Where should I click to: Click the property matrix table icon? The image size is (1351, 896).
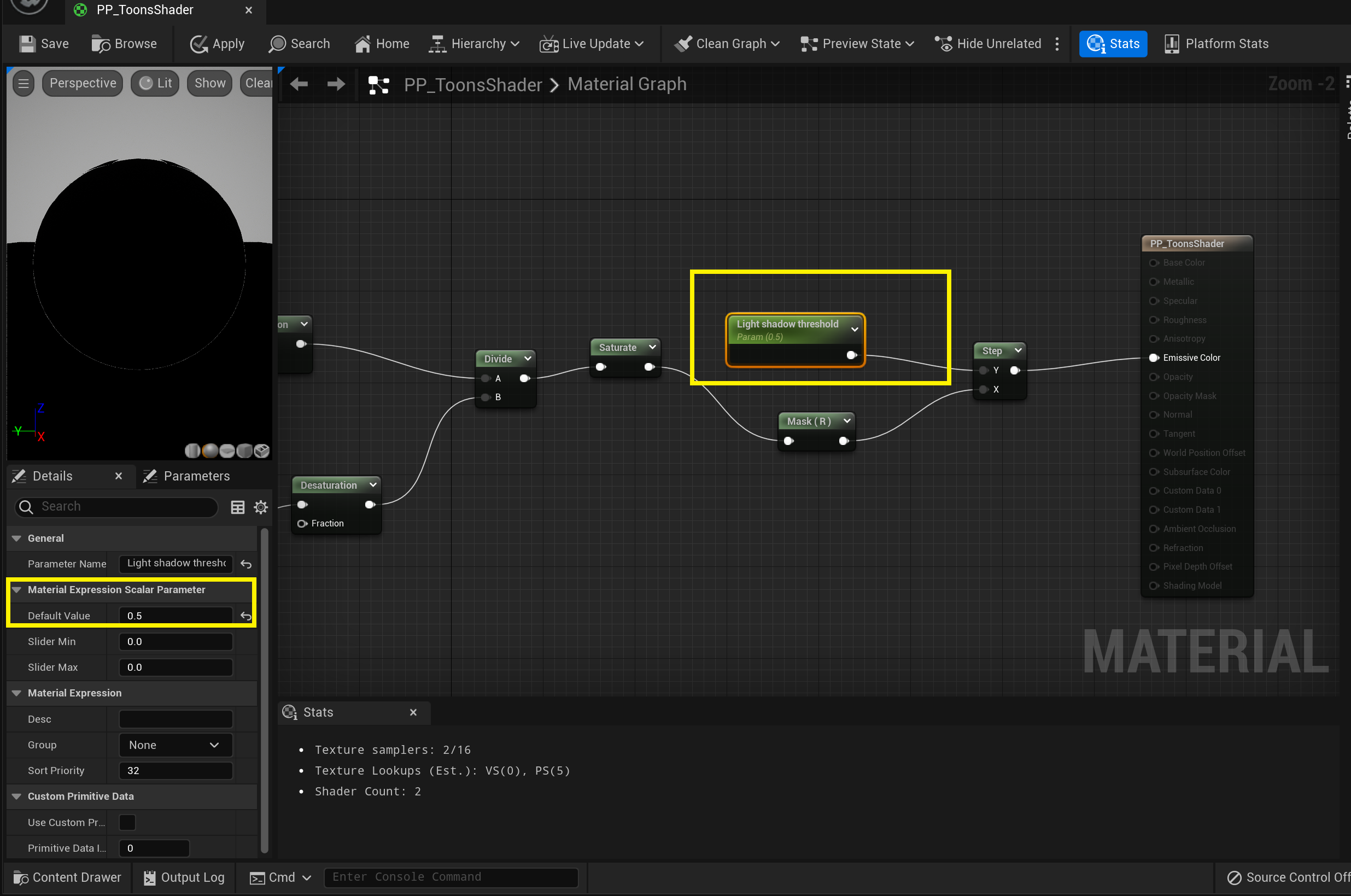click(x=238, y=507)
